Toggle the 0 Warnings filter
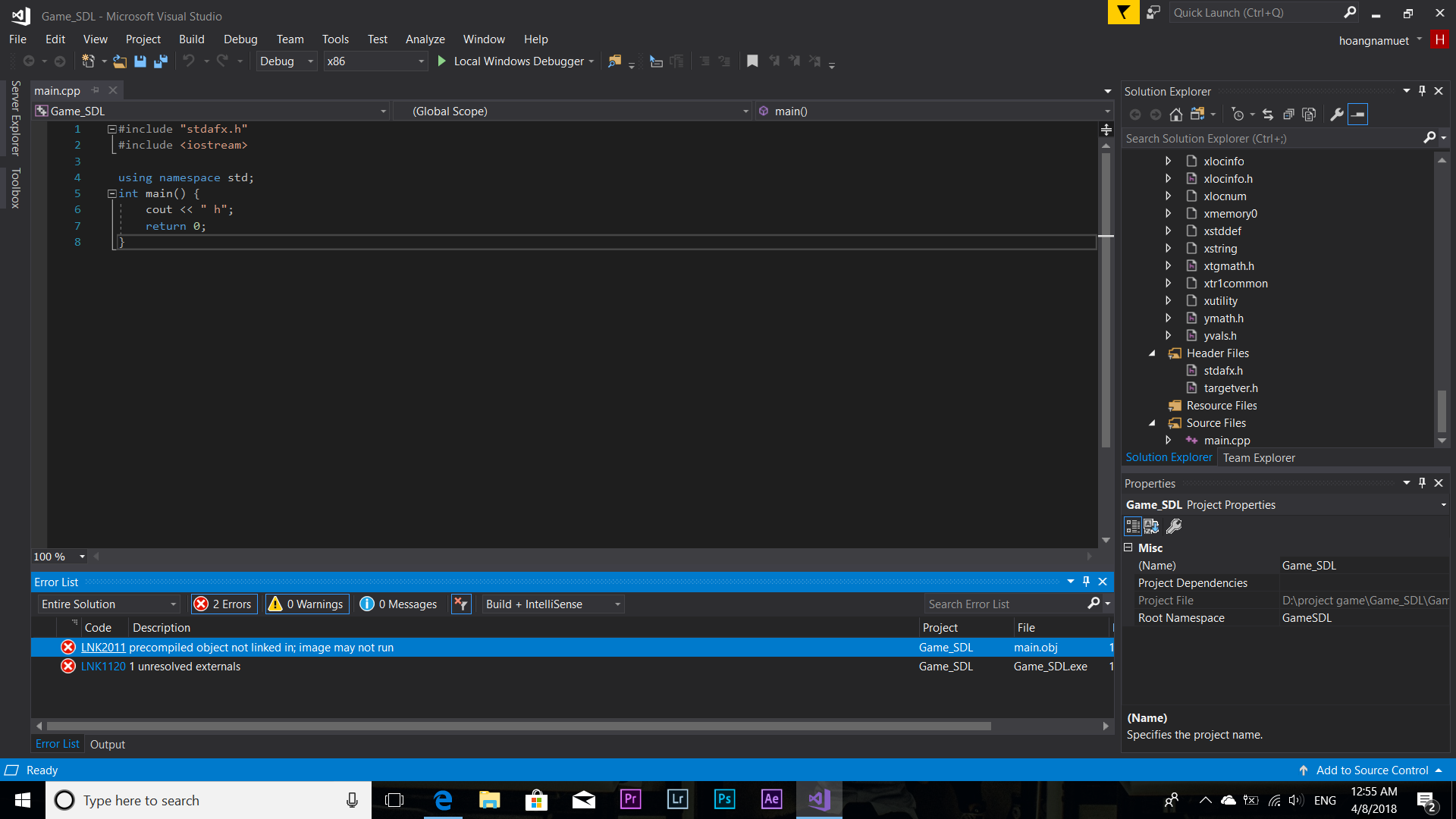1456x819 pixels. tap(307, 604)
